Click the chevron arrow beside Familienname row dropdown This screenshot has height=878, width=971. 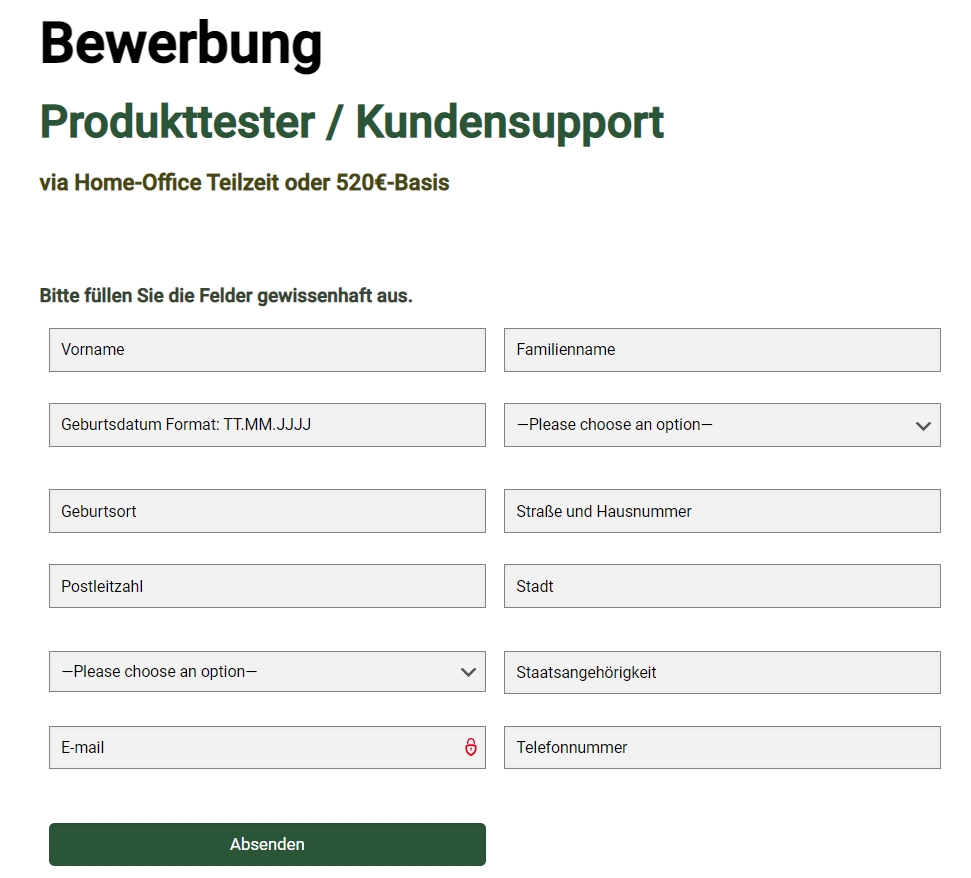pos(923,425)
